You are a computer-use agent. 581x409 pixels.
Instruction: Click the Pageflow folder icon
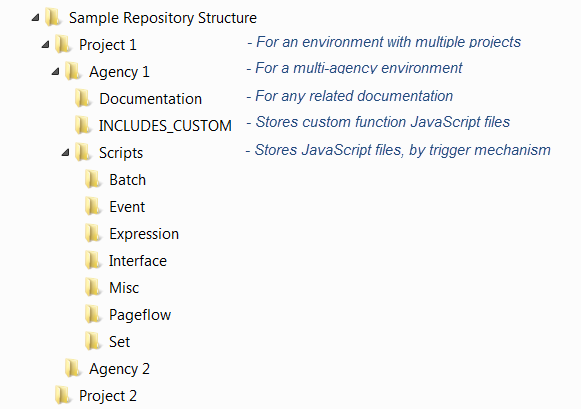(93, 315)
